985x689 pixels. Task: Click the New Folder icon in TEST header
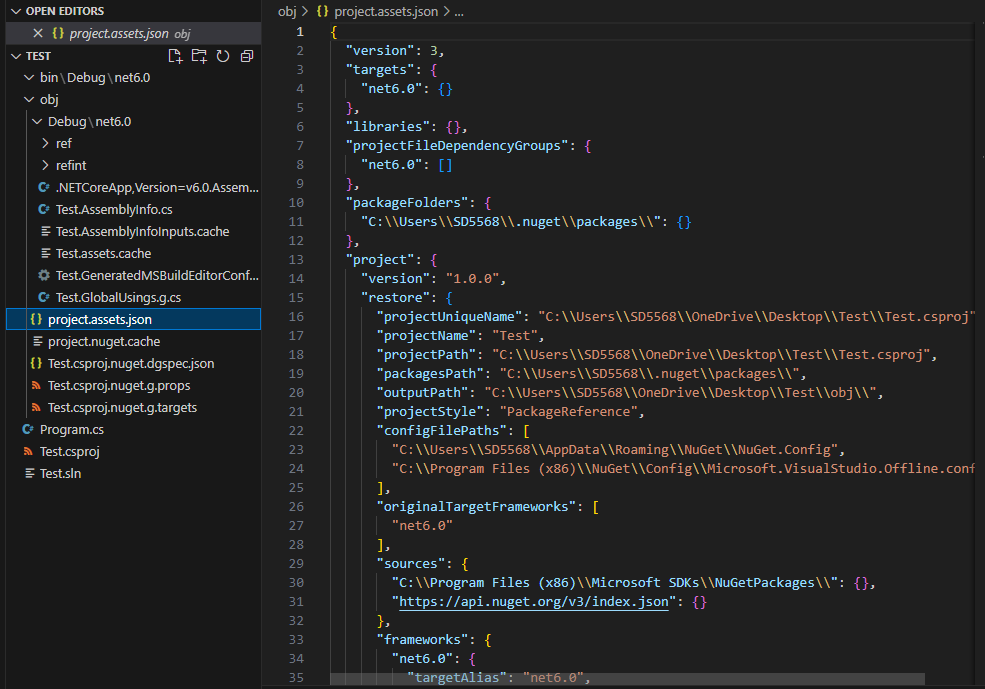coord(199,56)
